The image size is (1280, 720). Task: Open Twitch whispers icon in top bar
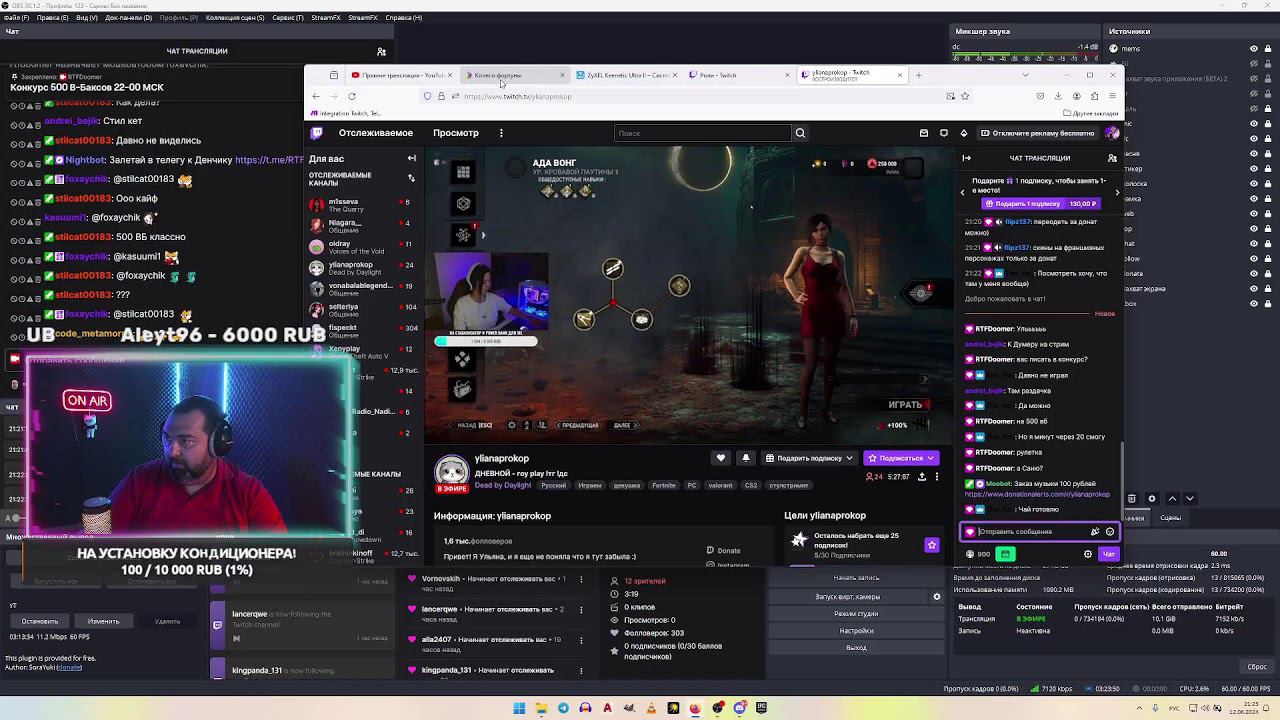pos(944,133)
